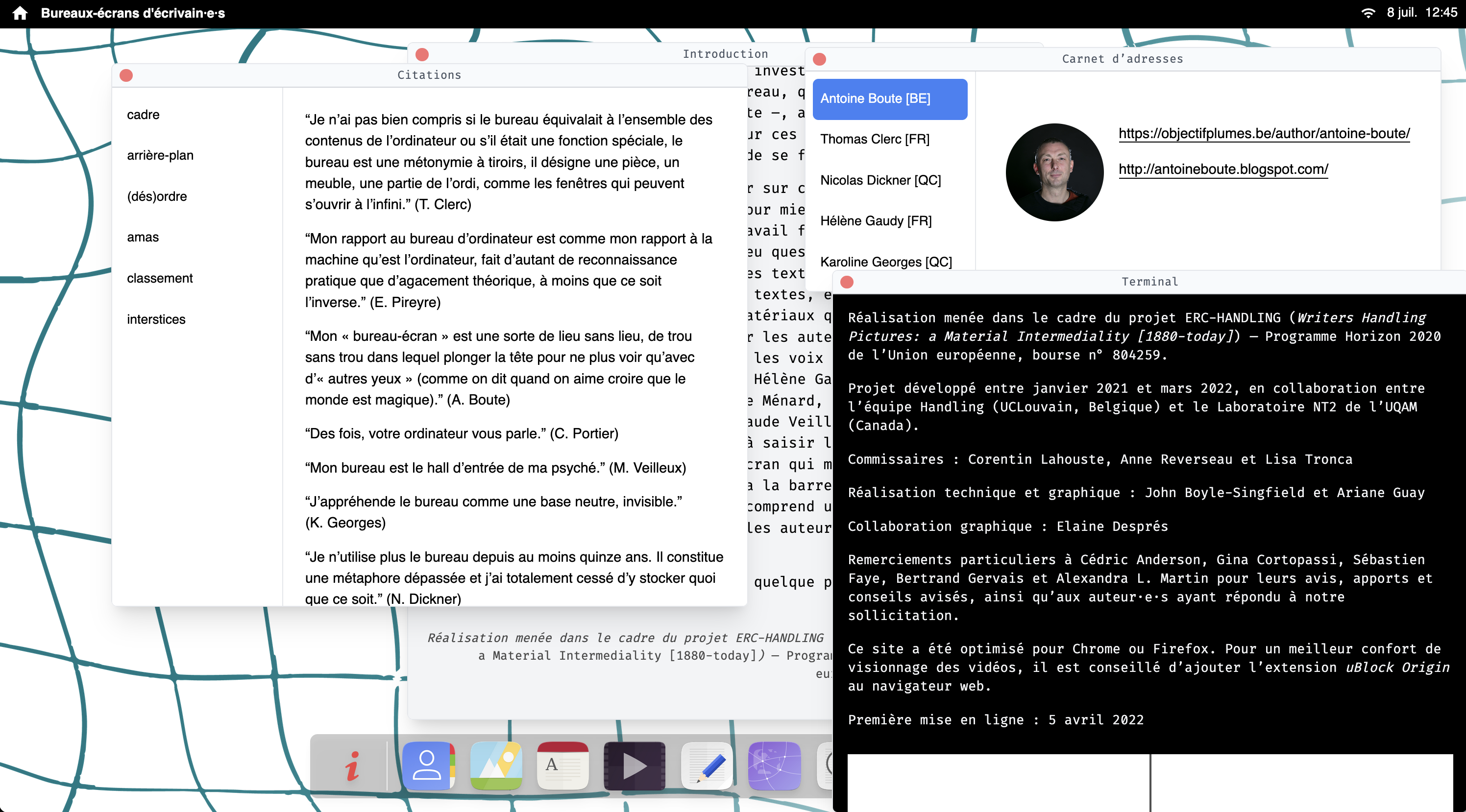Click Antoine Boute's portrait photo
Screen dimensions: 1466x812
click(1054, 172)
